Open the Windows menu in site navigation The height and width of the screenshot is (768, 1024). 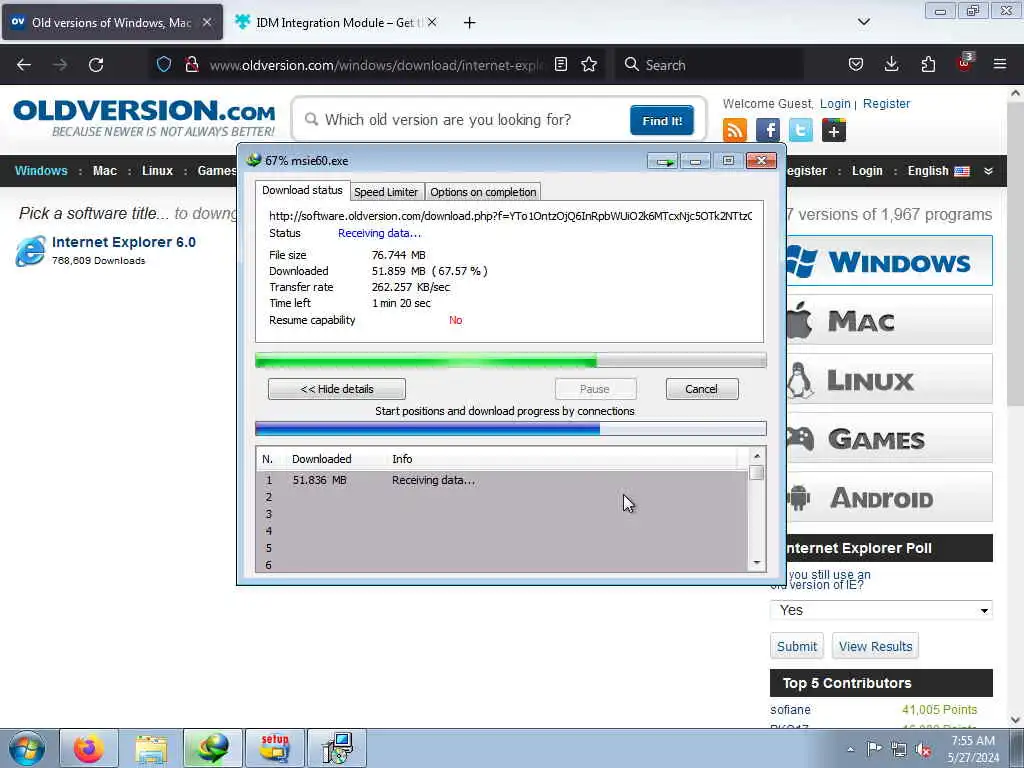click(41, 171)
